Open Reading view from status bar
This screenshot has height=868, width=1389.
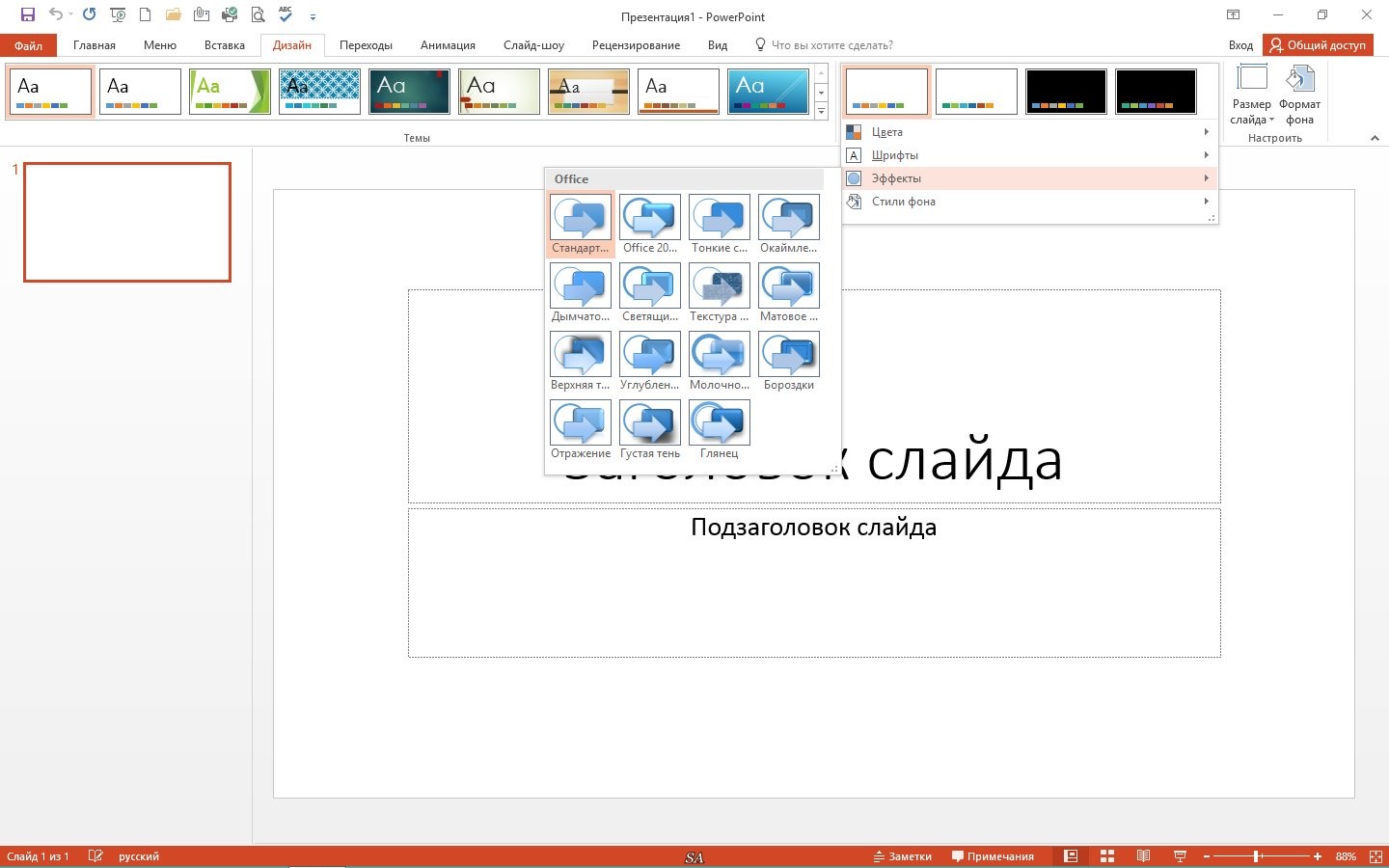tap(1143, 856)
